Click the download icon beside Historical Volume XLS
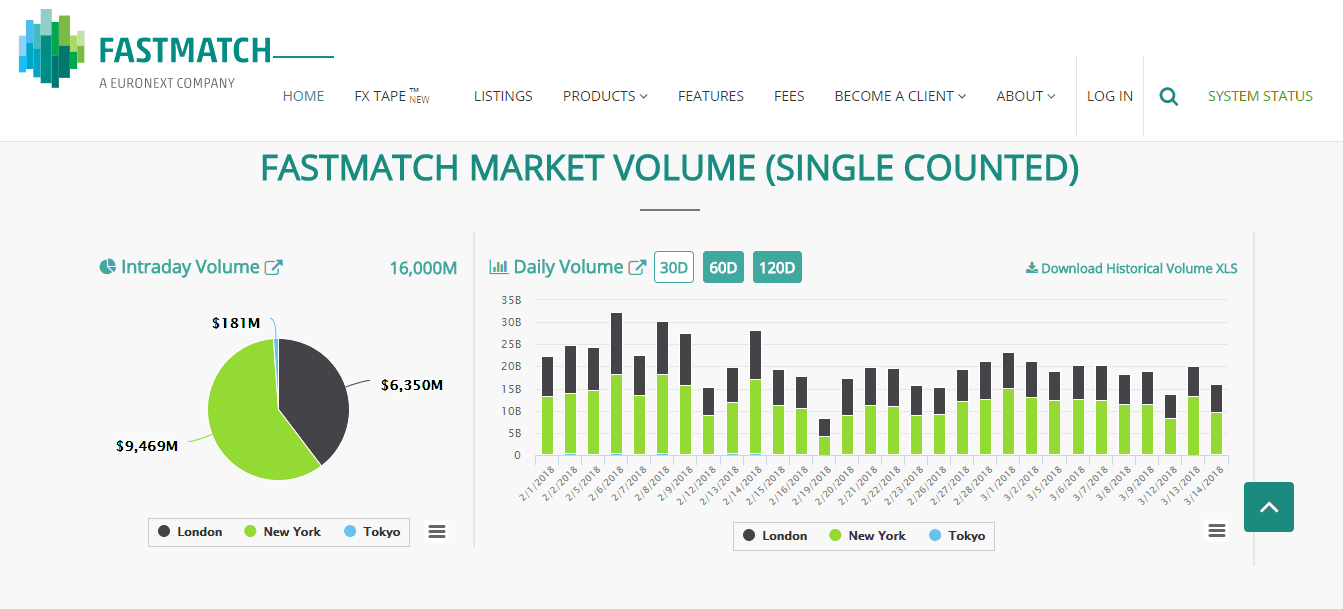Screen dimensions: 1343x609 (x=1029, y=267)
